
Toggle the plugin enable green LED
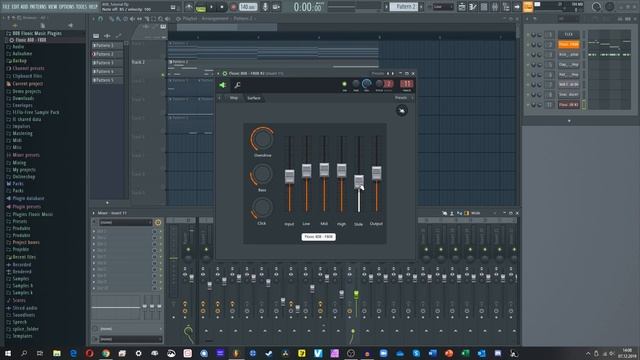click(x=344, y=84)
